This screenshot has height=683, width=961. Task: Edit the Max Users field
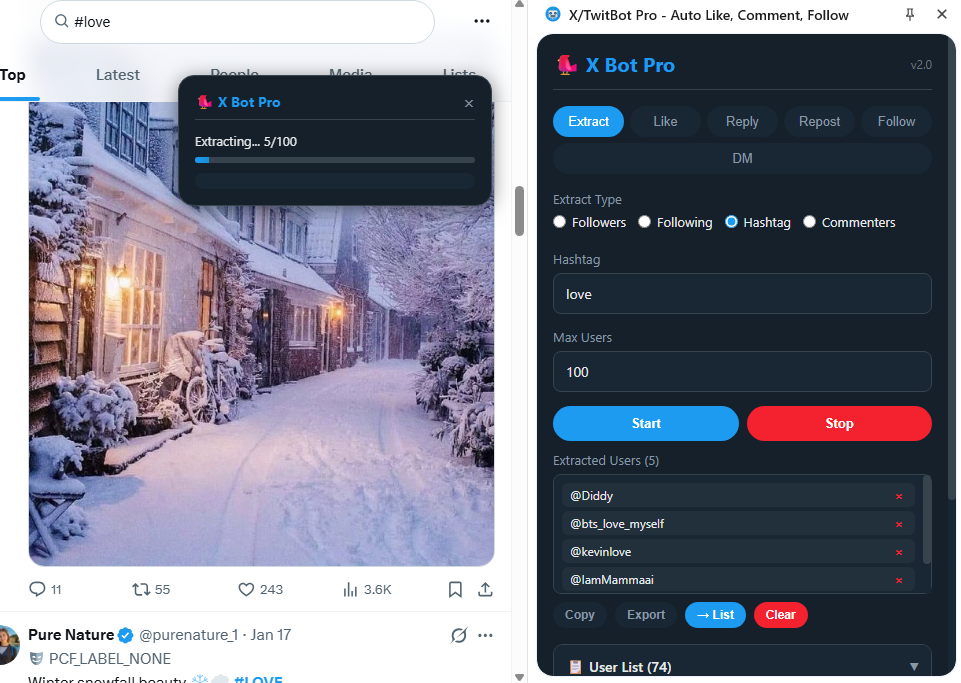[x=742, y=371]
